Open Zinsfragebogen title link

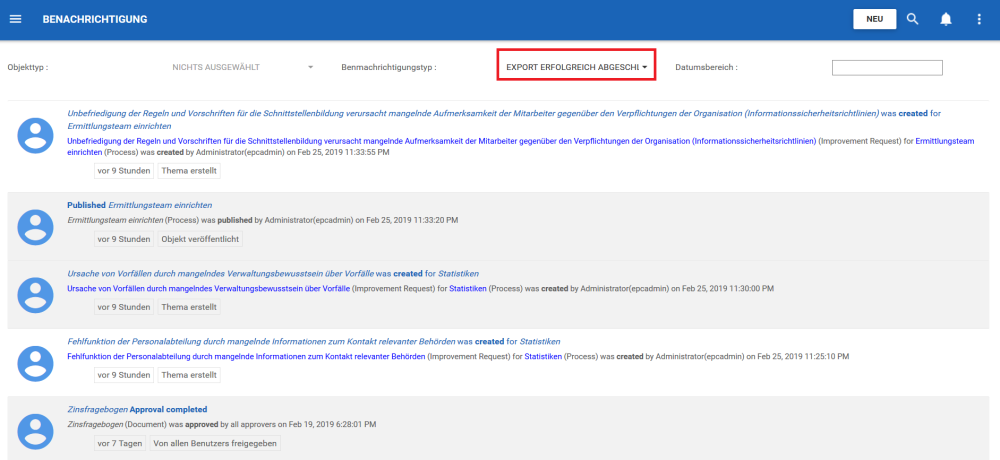(x=97, y=410)
